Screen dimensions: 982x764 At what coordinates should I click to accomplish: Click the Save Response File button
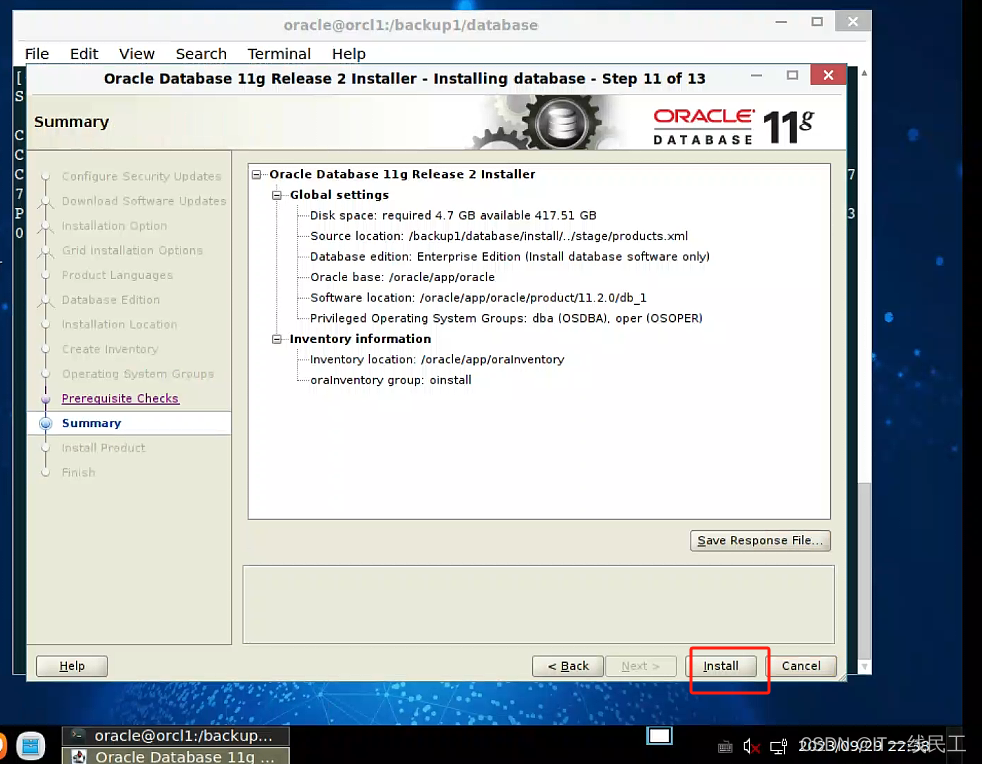coord(760,540)
